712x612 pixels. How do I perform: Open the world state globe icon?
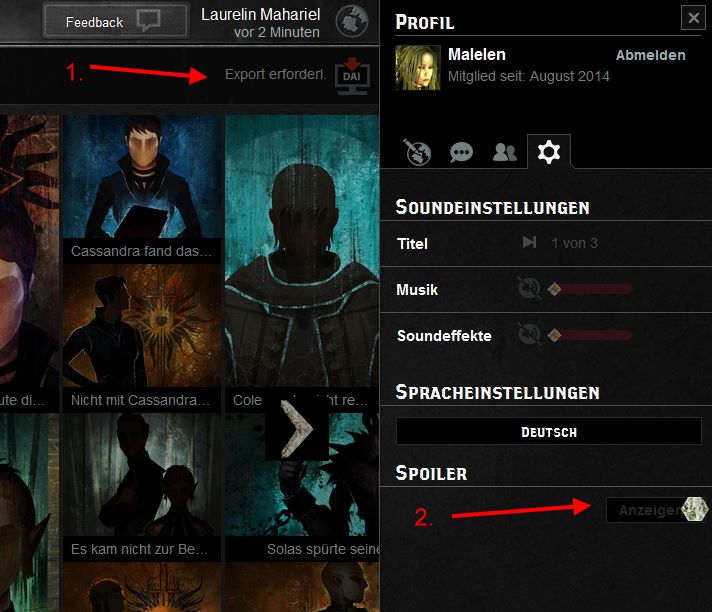350,20
